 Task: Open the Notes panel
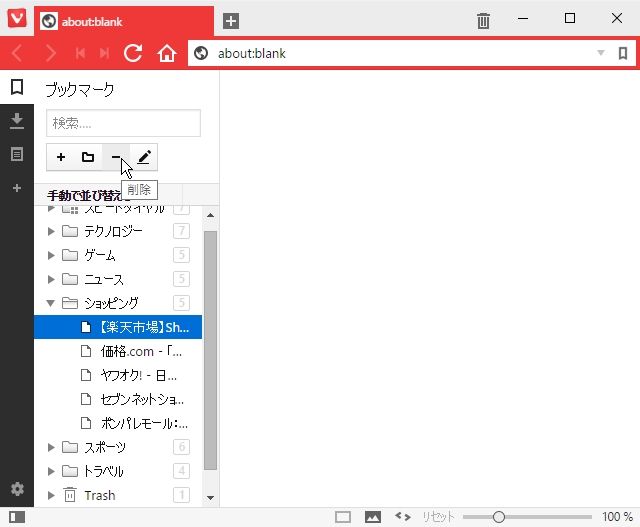click(17, 154)
